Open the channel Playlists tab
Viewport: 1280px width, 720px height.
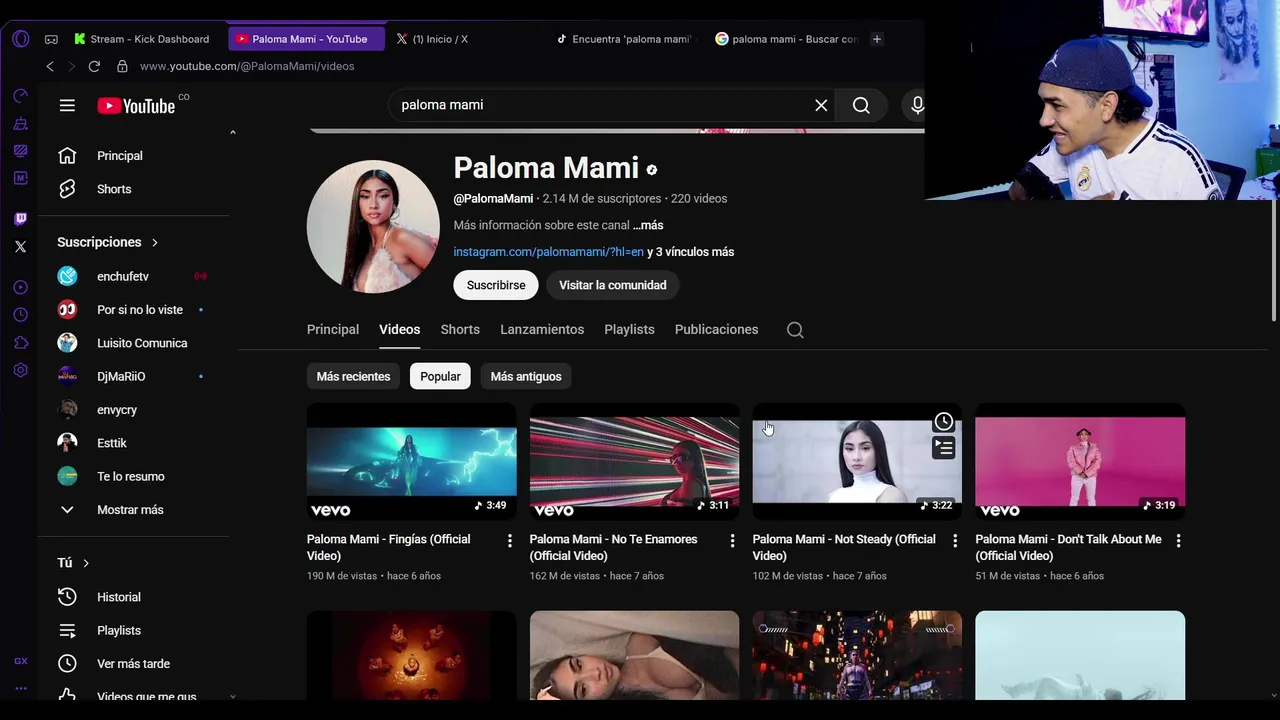click(x=629, y=330)
